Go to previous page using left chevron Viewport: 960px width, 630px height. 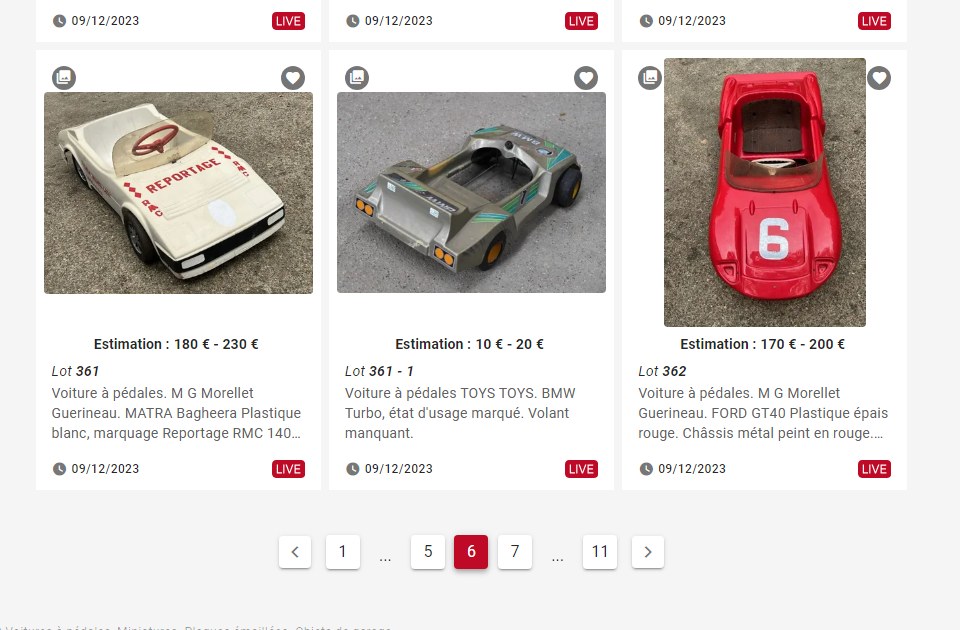point(295,552)
